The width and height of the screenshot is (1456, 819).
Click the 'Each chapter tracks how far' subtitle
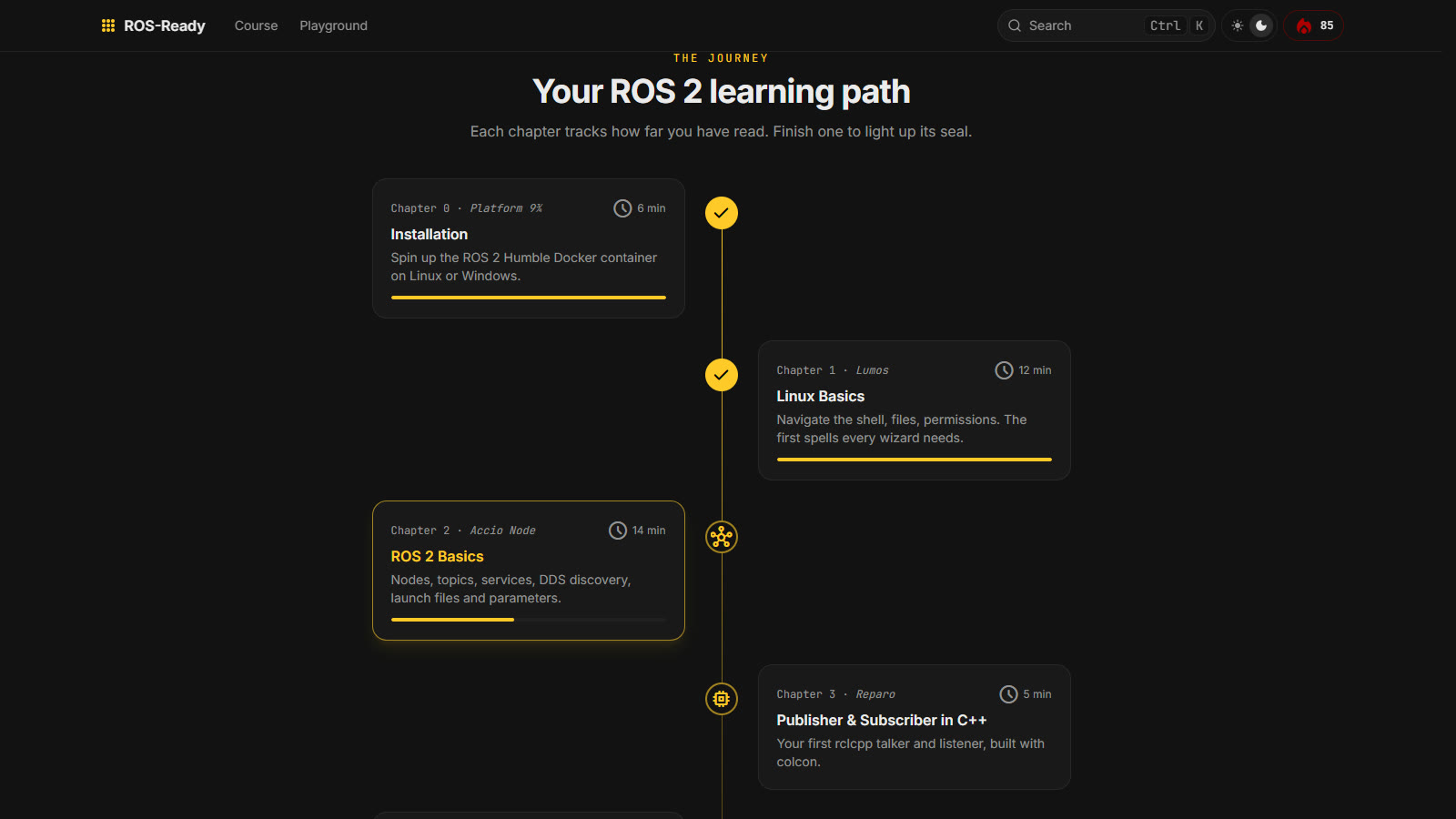click(722, 132)
